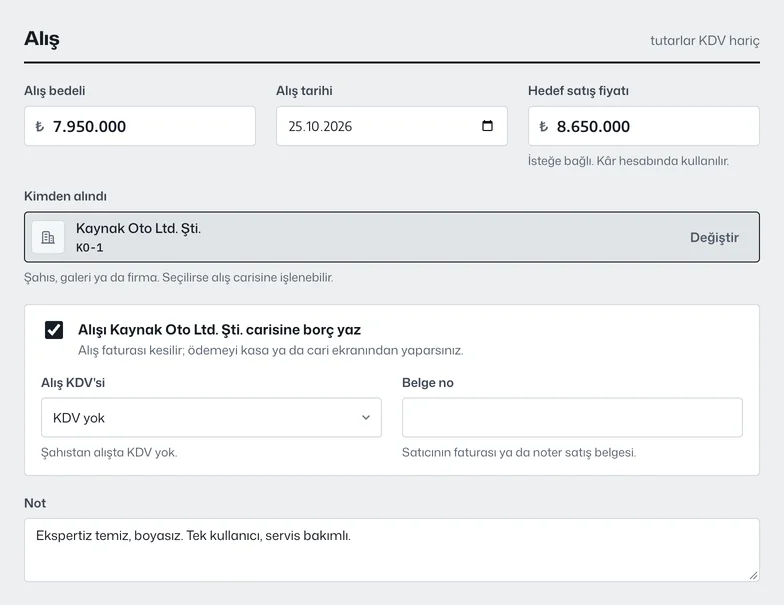Click the lira symbol in Hedef satış fiyatı field
Image resolution: width=784 pixels, height=605 pixels.
(544, 126)
